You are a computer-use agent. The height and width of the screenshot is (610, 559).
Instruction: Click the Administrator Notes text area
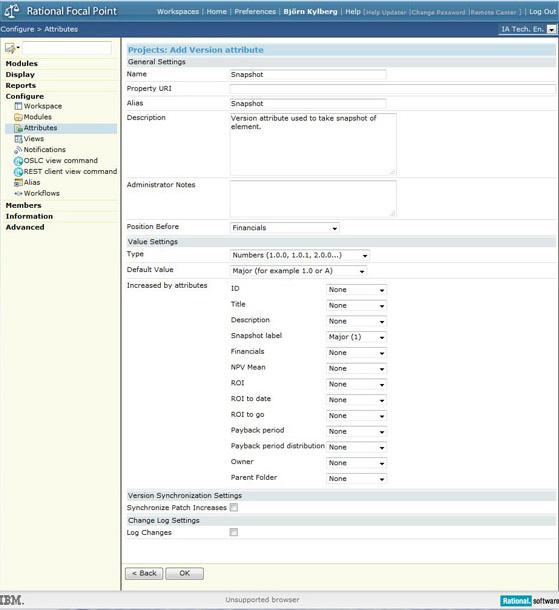(313, 199)
